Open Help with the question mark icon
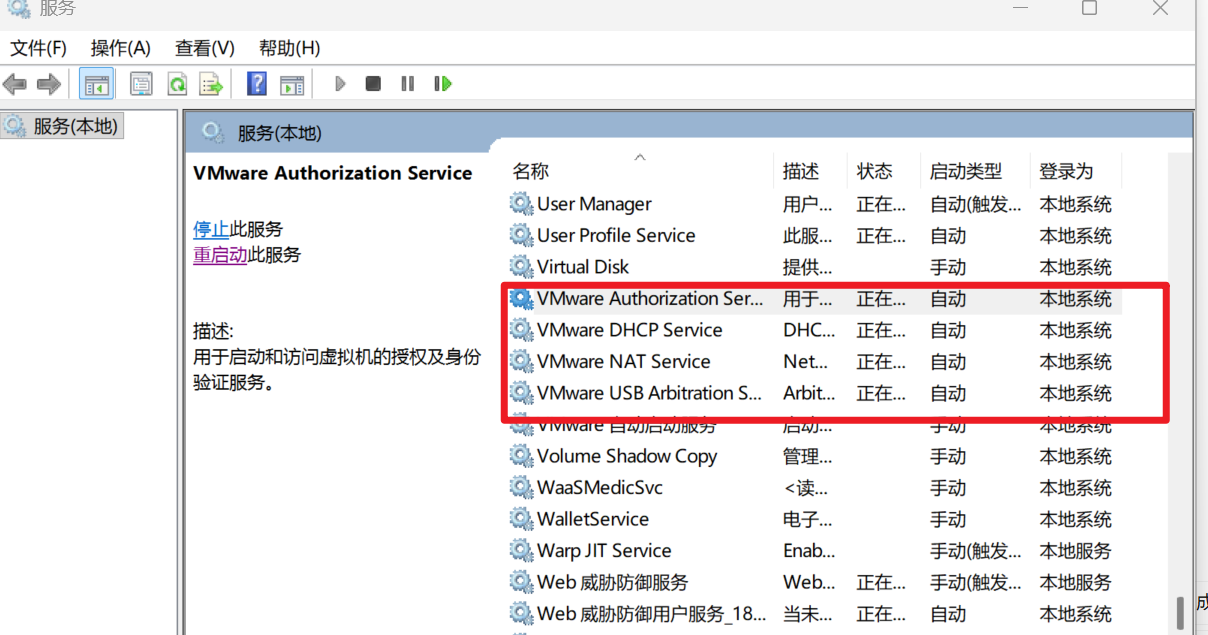This screenshot has height=635, width=1208. click(257, 84)
